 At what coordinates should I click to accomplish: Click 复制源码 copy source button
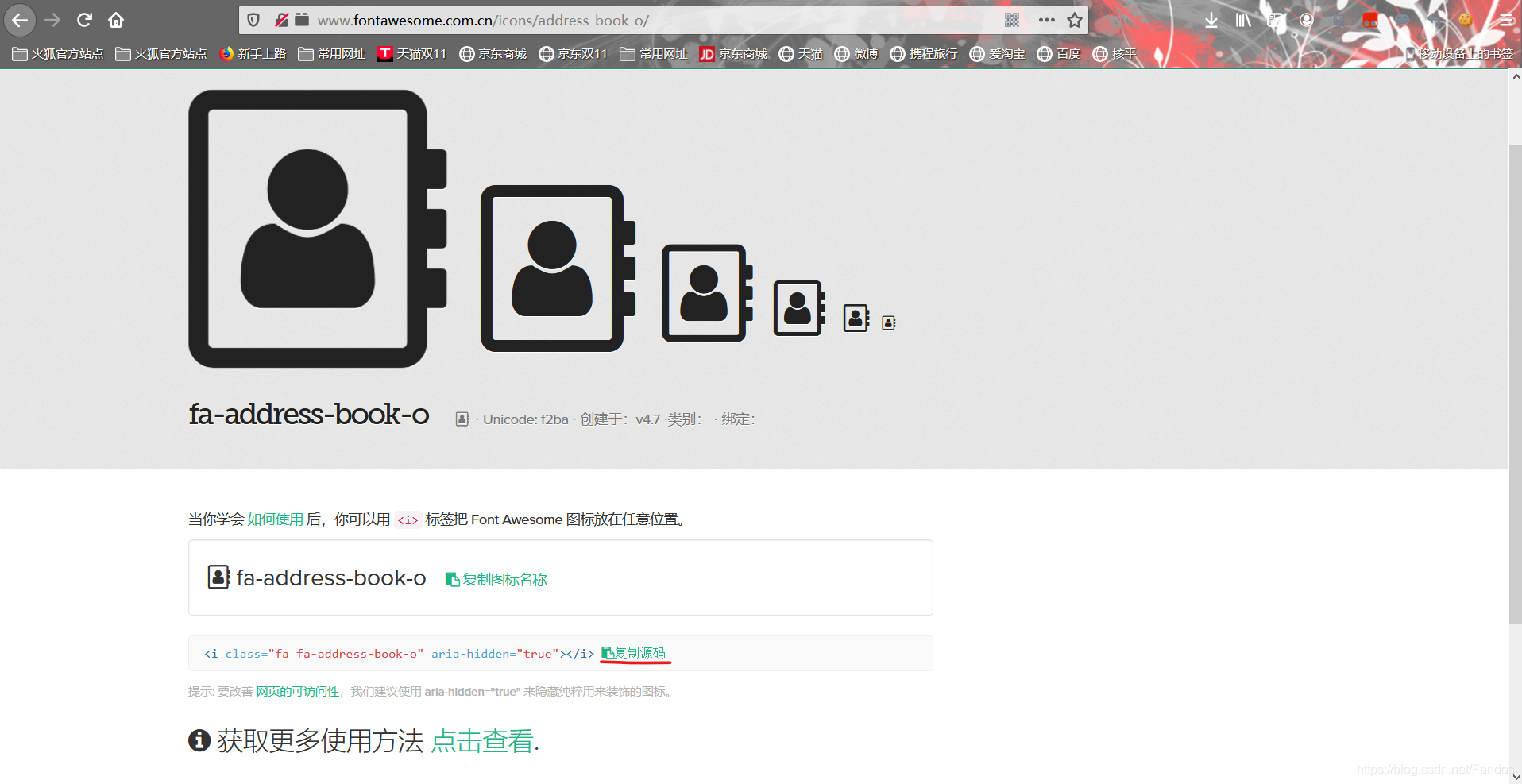(634, 653)
